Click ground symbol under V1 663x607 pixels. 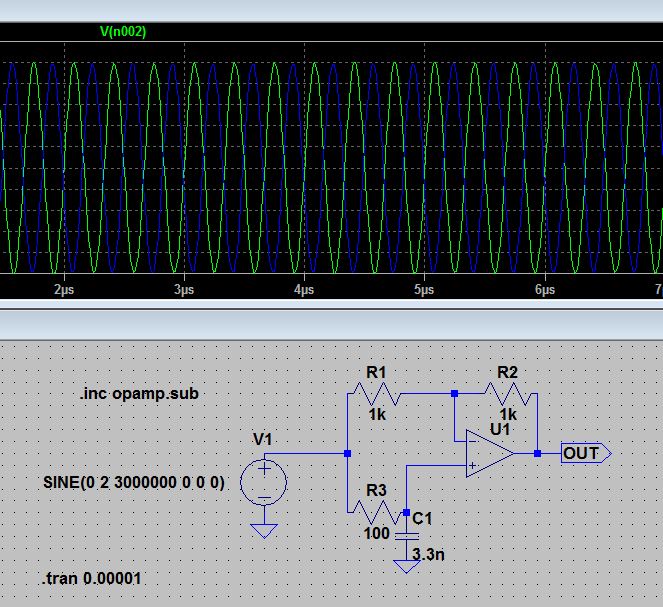click(264, 531)
